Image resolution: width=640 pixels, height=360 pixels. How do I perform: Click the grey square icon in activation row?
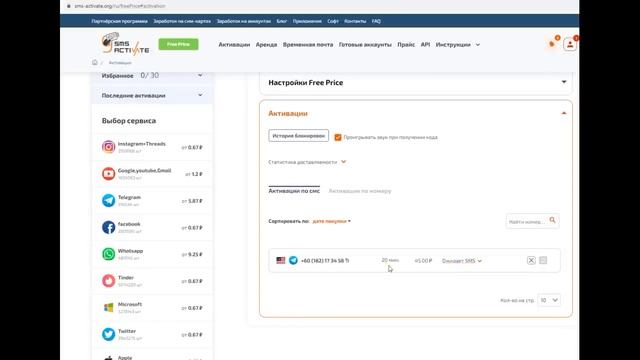click(543, 260)
